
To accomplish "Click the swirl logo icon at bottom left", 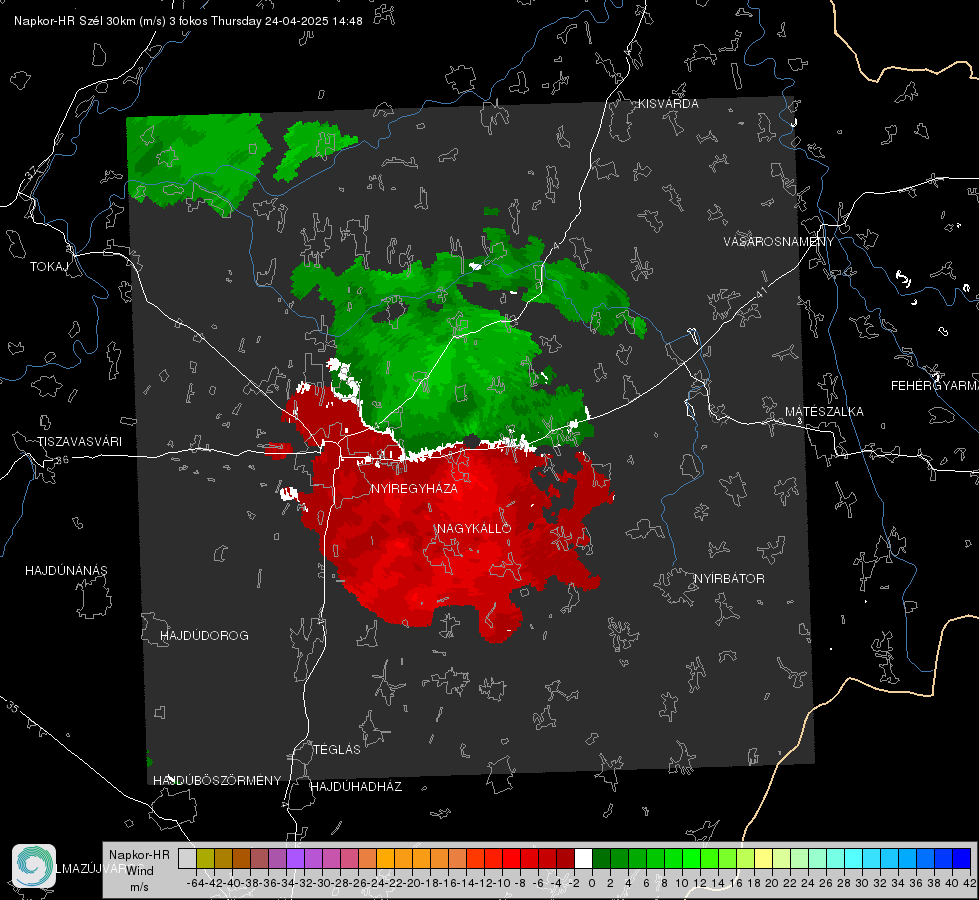I will pyautogui.click(x=34, y=866).
